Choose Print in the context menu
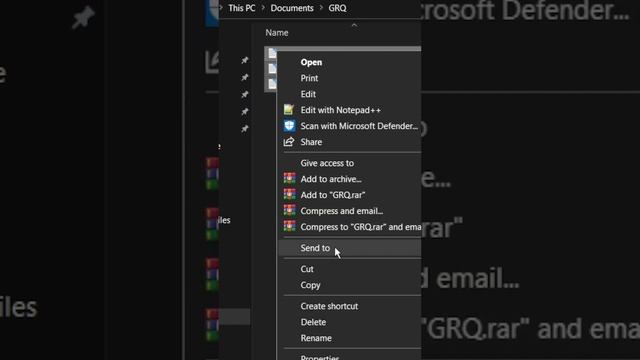This screenshot has height=360, width=640. click(x=309, y=78)
